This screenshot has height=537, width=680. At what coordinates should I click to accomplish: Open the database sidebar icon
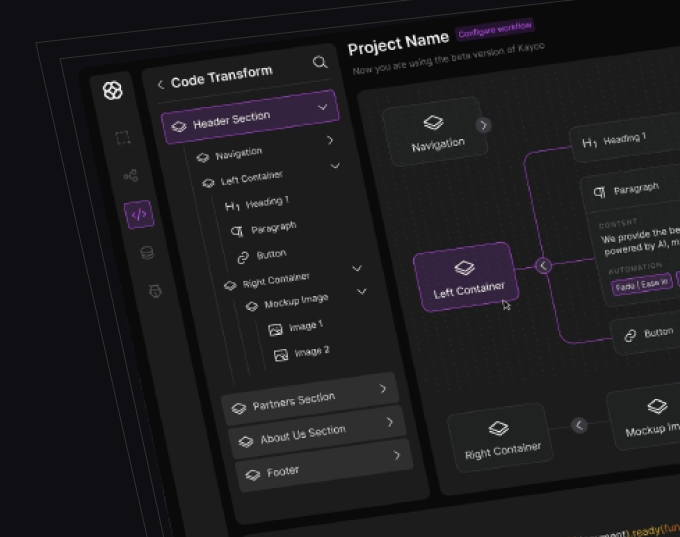point(147,253)
